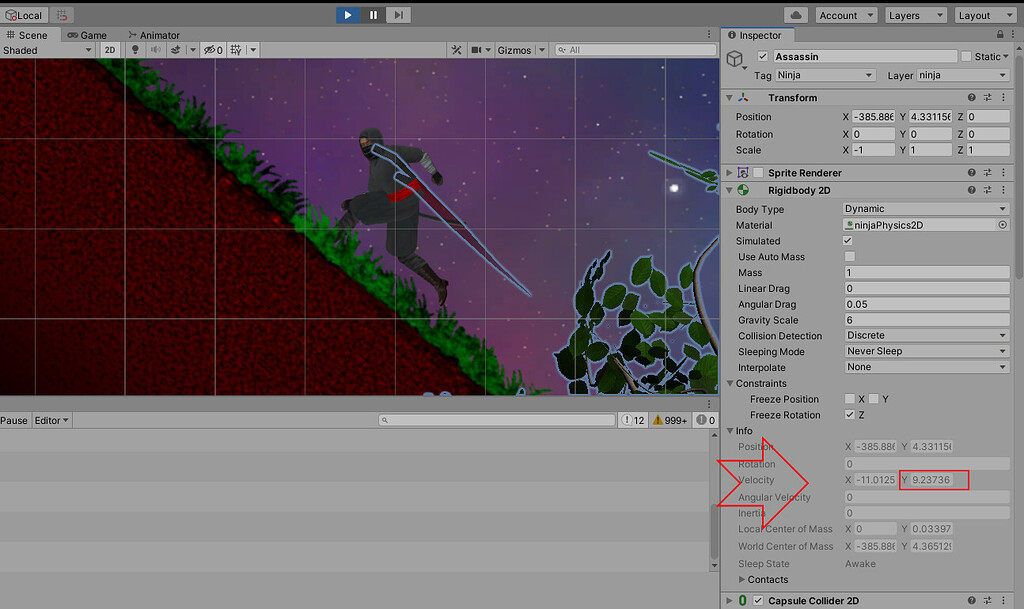Screen dimensions: 1024x609
Task: Open the Shaded draw mode dropdown
Action: 45,49
